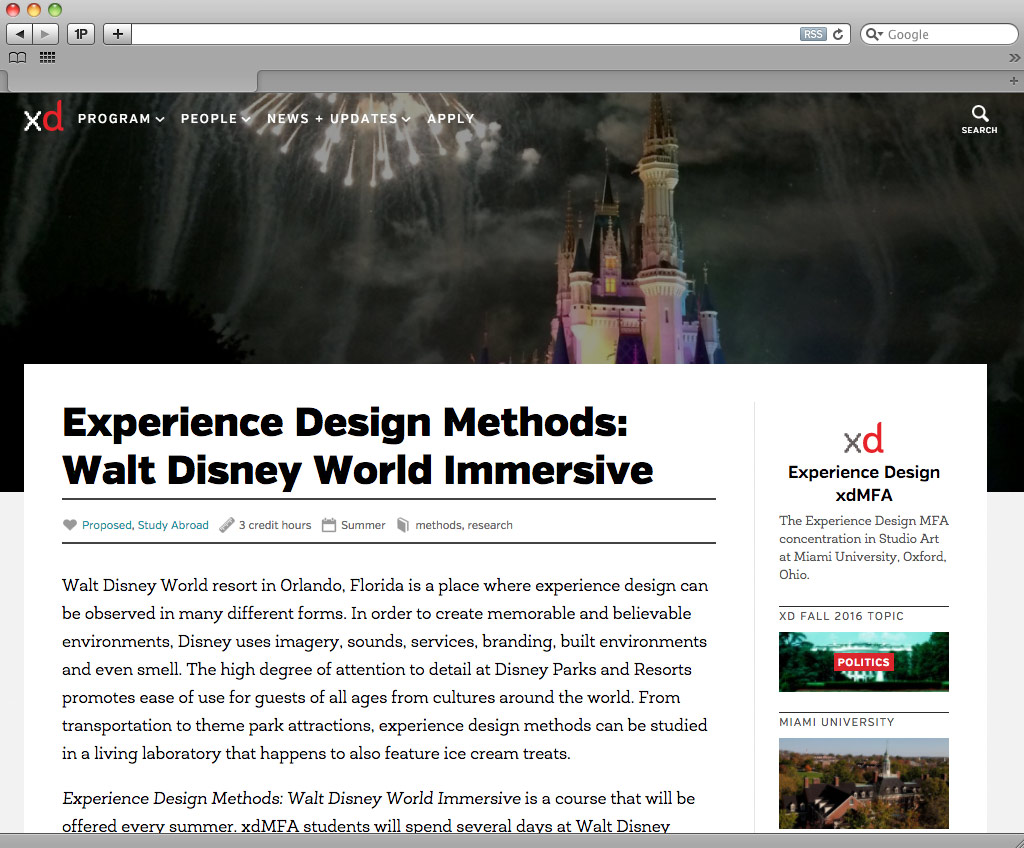
Task: Open the Politics topic thumbnail
Action: click(x=864, y=662)
